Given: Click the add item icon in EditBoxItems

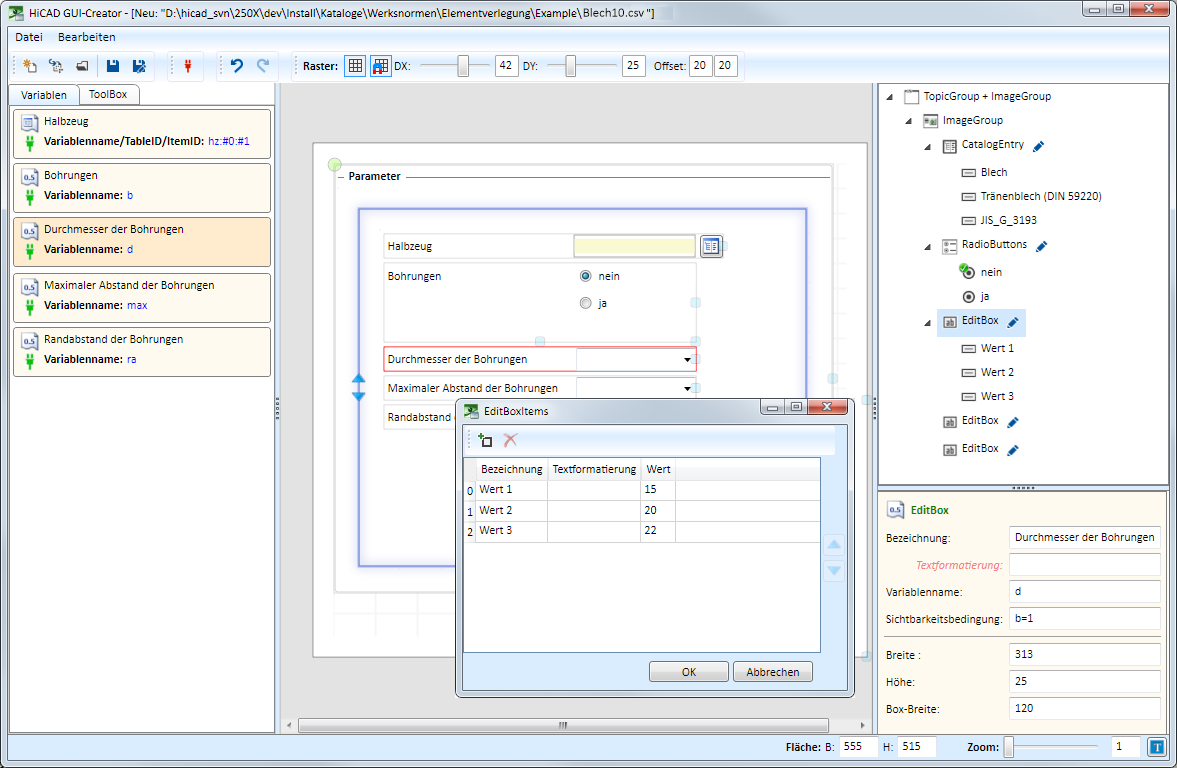Looking at the screenshot, I should (485, 440).
